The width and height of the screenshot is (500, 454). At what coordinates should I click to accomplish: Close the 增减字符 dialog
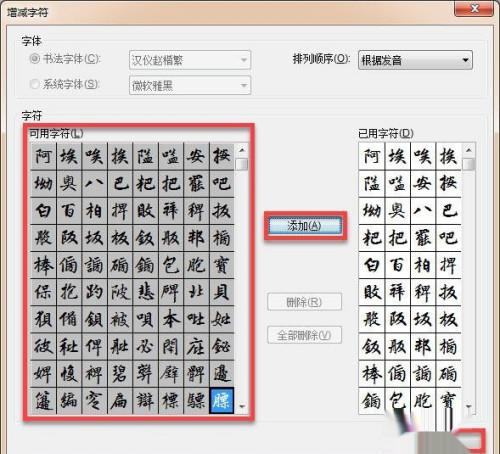point(474,8)
